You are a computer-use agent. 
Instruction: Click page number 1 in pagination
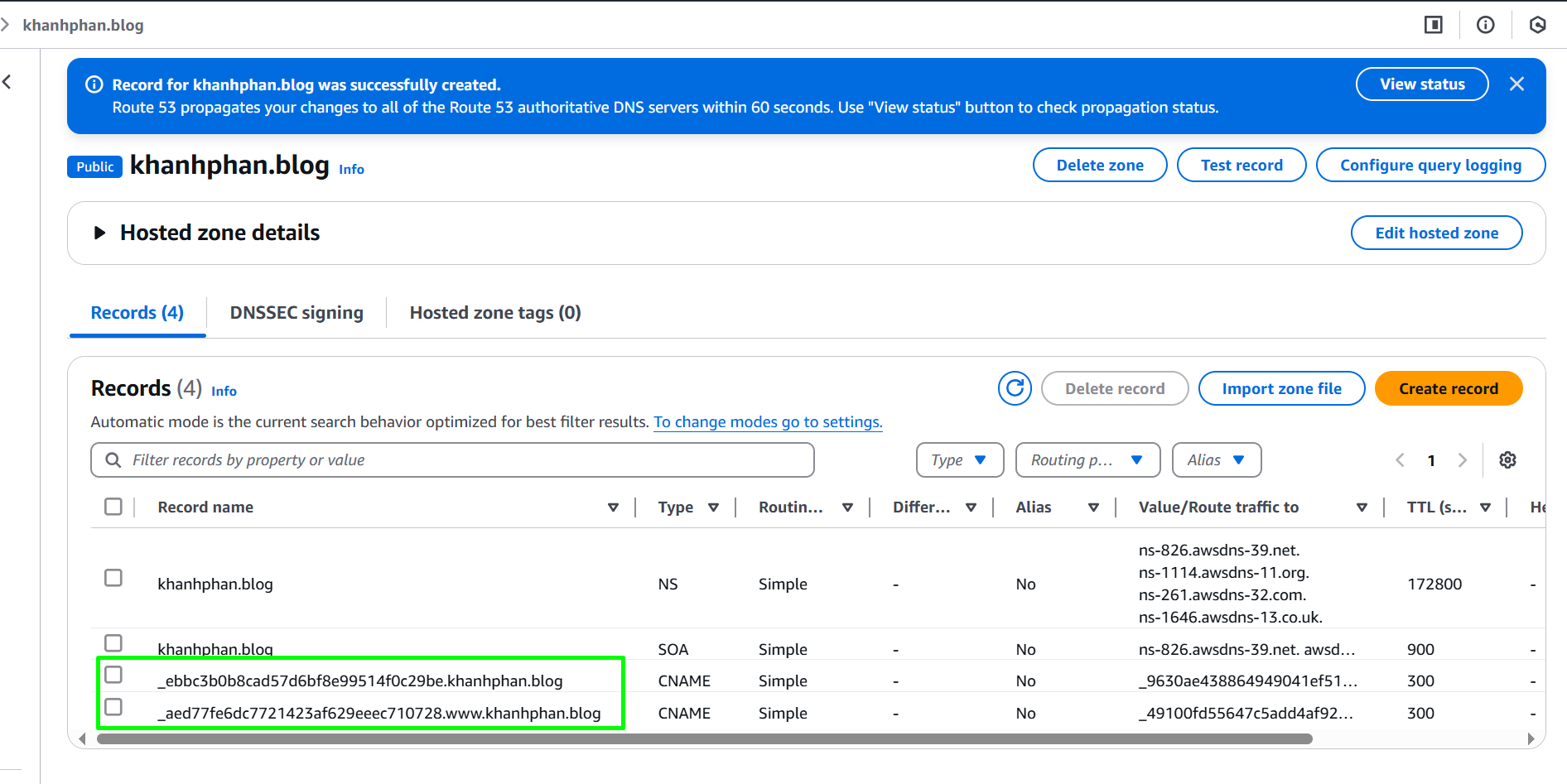pos(1431,460)
